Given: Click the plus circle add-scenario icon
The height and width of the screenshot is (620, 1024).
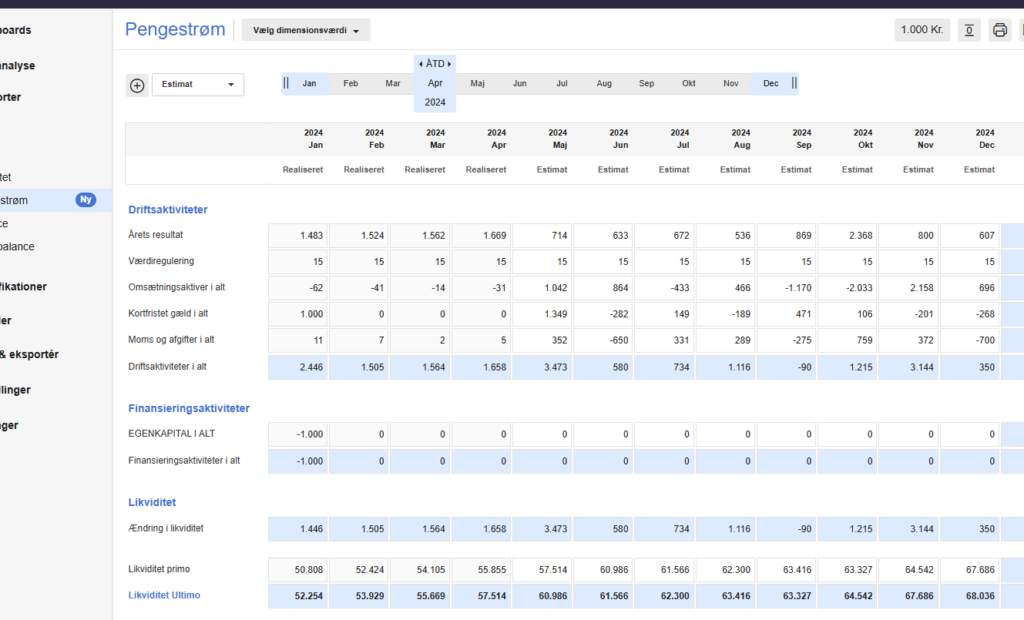Looking at the screenshot, I should 137,86.
